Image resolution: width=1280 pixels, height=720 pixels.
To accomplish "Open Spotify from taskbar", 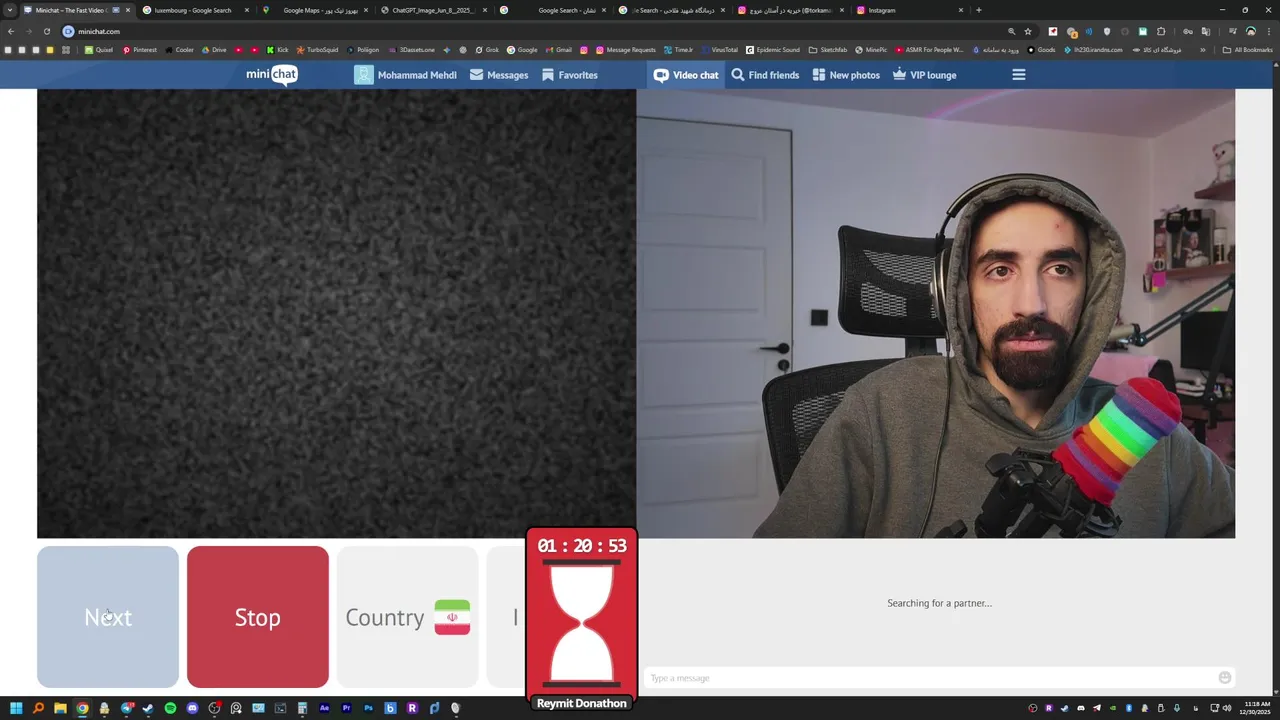I will pos(170,709).
